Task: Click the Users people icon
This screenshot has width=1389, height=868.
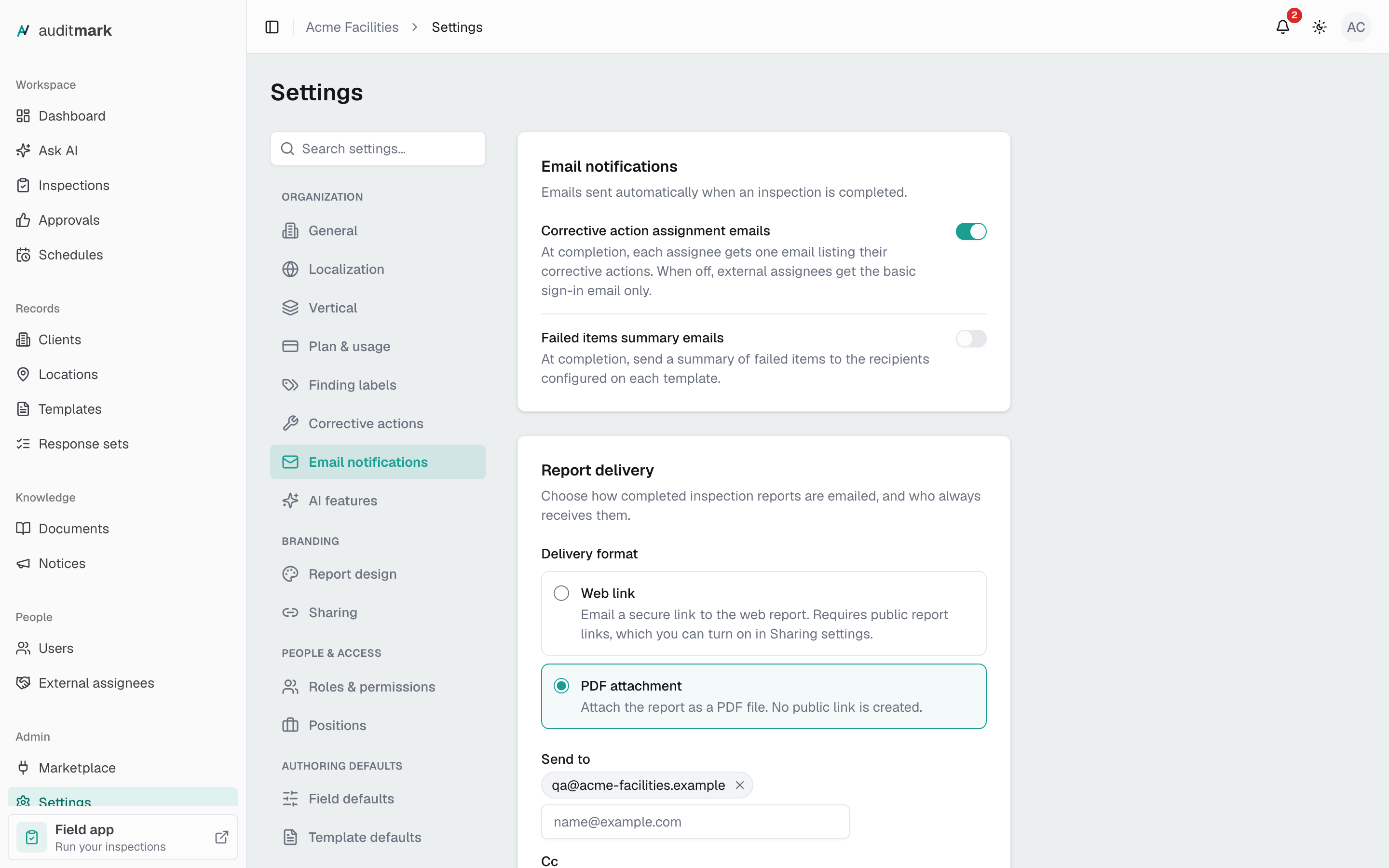Action: (x=23, y=648)
